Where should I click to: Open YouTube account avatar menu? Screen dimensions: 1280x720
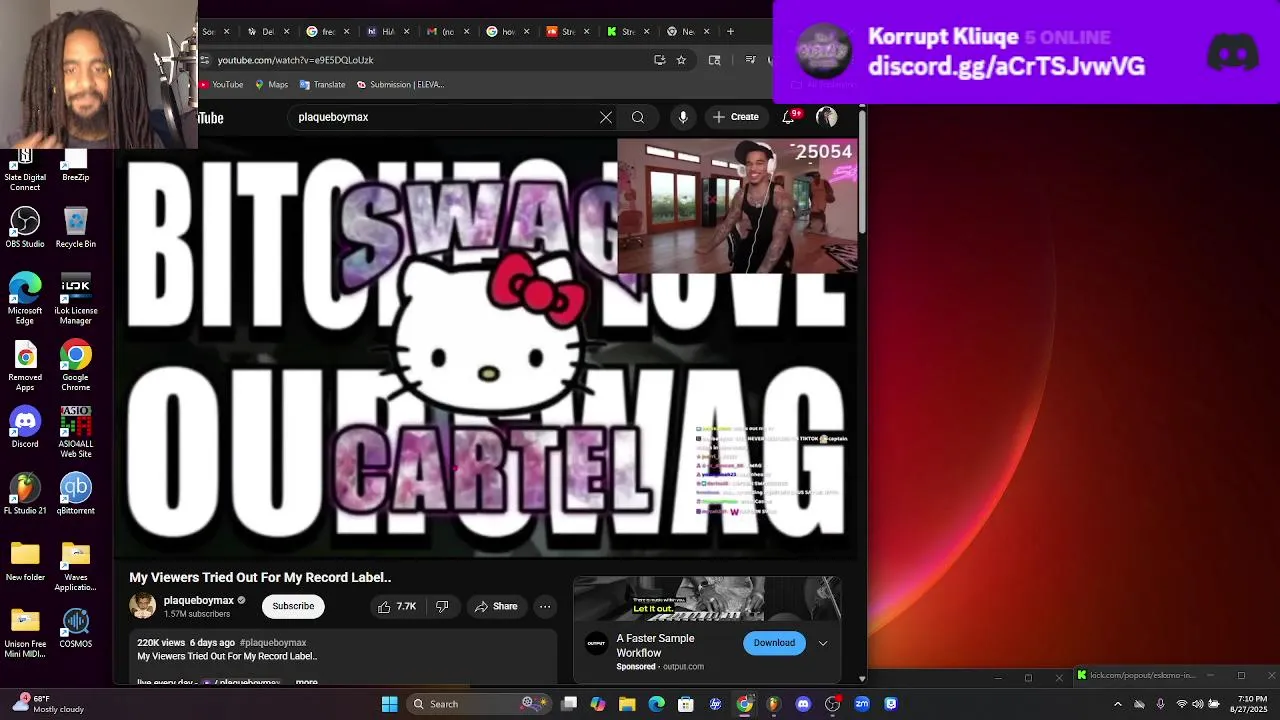click(x=827, y=117)
